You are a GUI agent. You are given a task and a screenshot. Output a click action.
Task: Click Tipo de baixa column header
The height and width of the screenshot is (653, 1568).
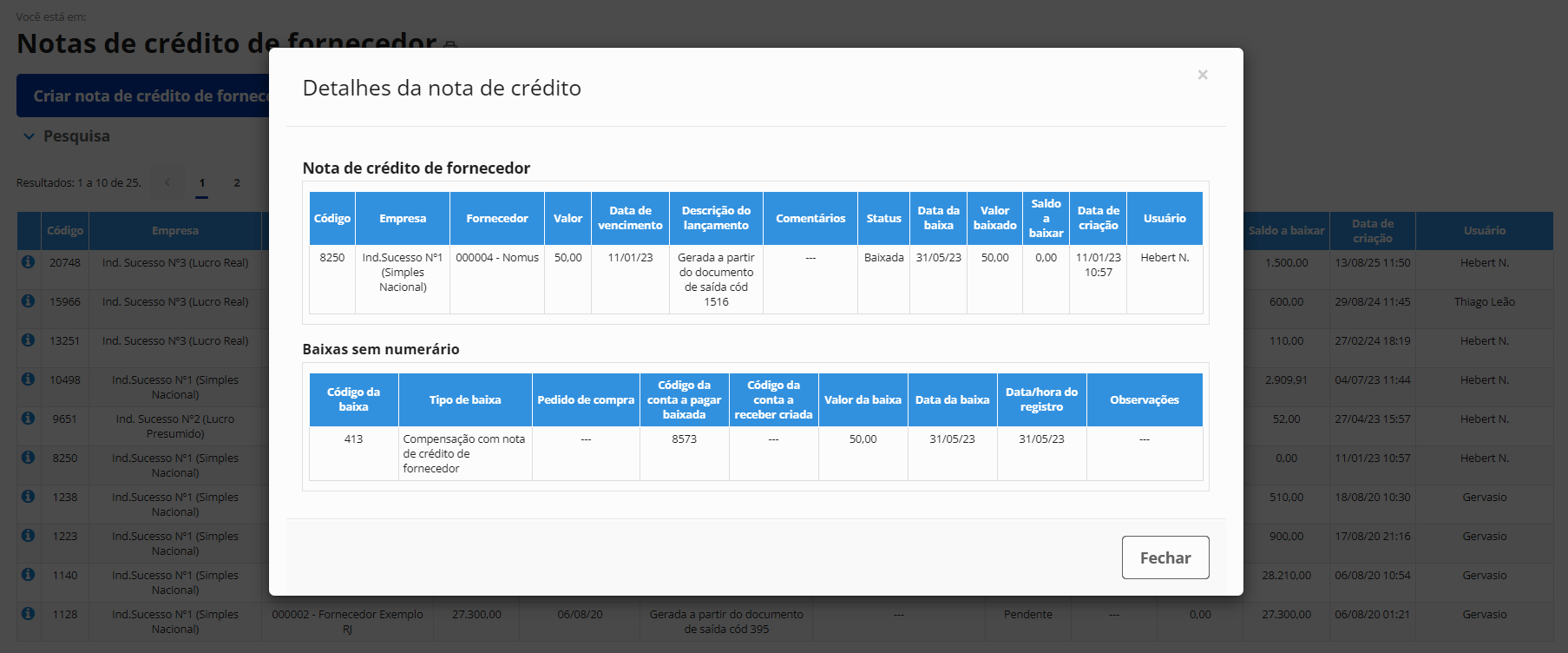[x=465, y=400]
